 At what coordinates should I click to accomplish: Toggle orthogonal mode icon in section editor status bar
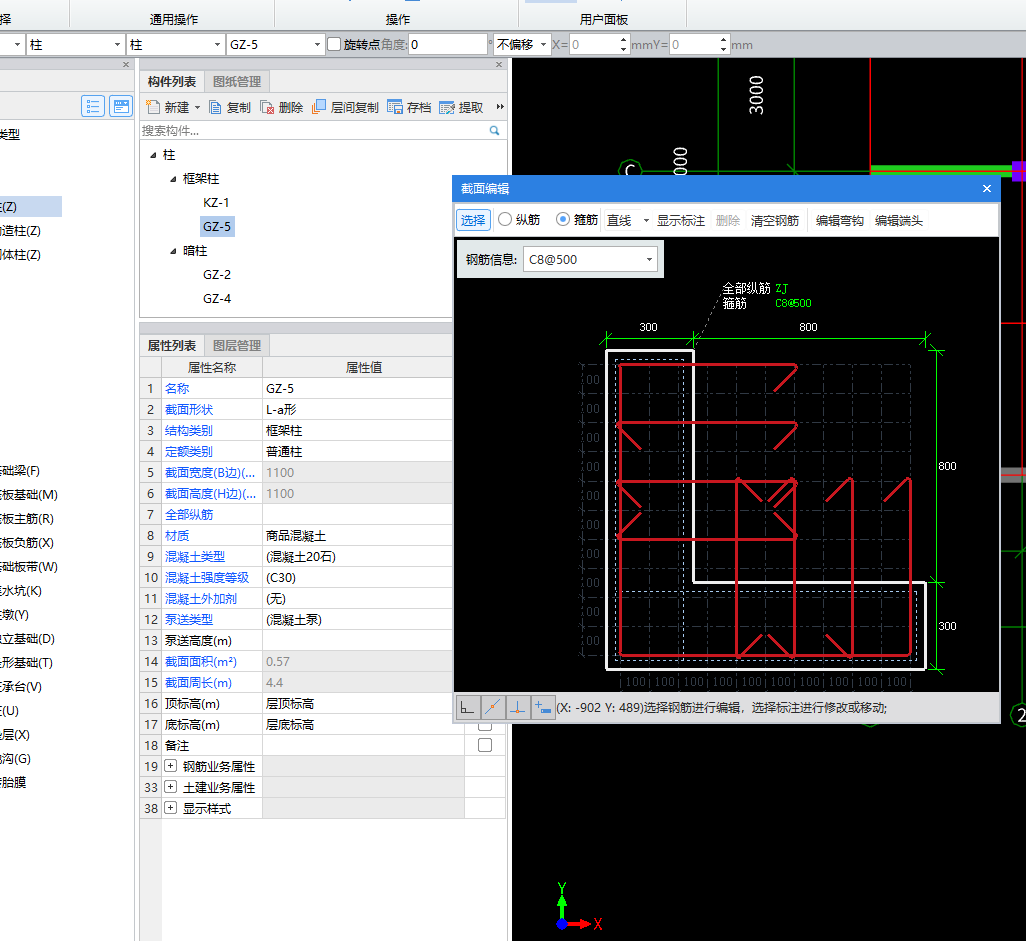click(x=467, y=707)
